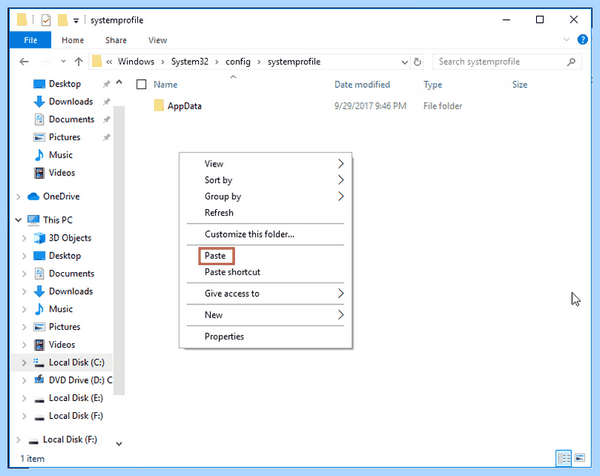
Task: Click Windows in the address breadcrumb
Action: [x=136, y=62]
